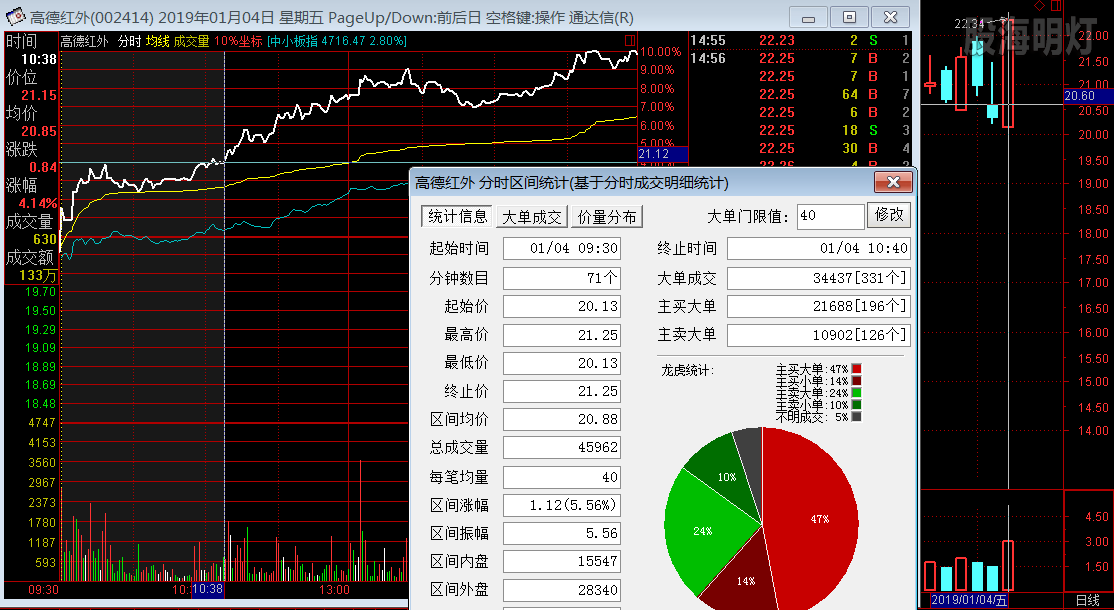The height and width of the screenshot is (610, 1114).
Task: Click the 分时 label in chart header
Action: (x=129, y=41)
